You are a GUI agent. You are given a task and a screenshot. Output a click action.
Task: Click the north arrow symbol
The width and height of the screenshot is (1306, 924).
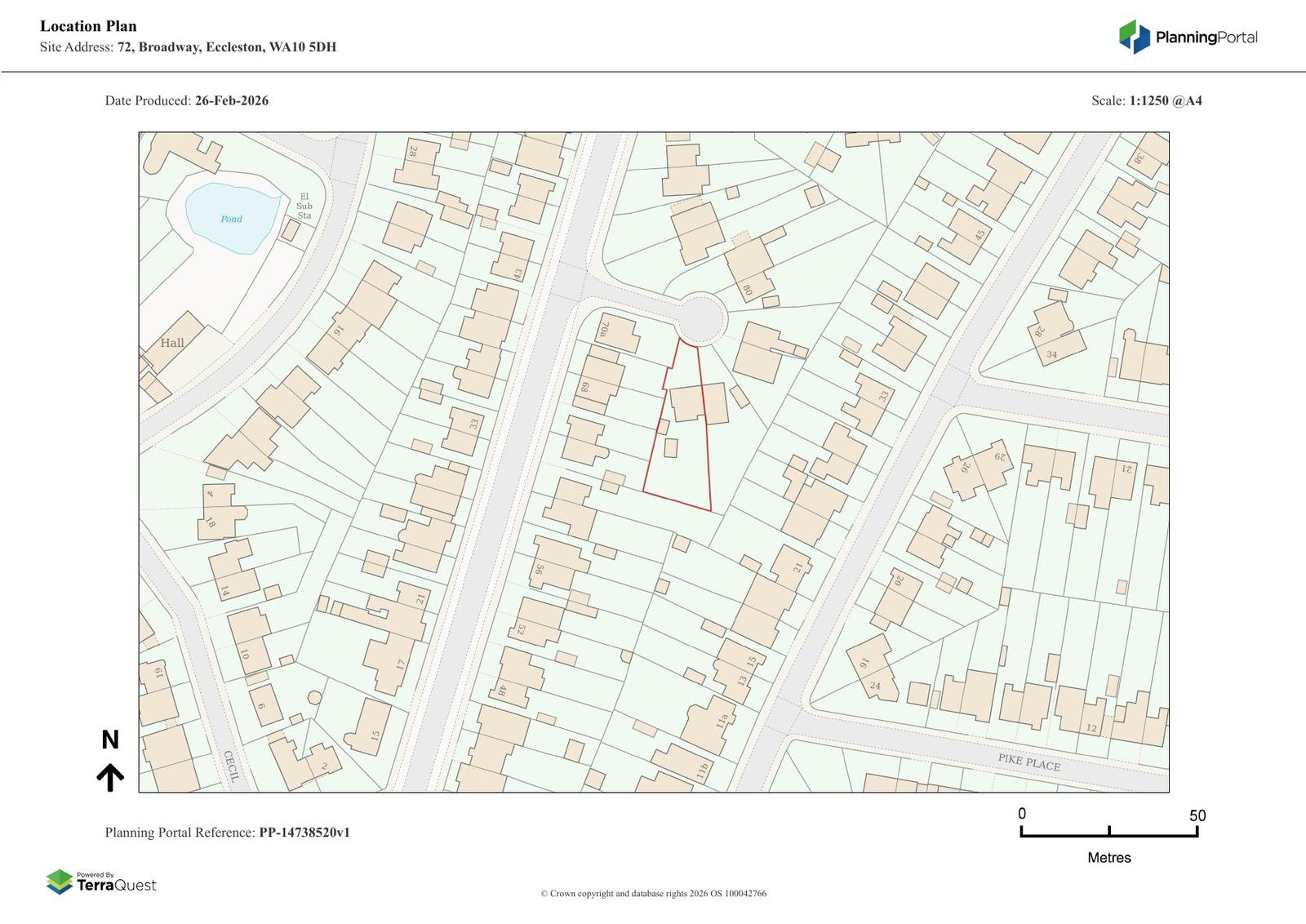(110, 777)
